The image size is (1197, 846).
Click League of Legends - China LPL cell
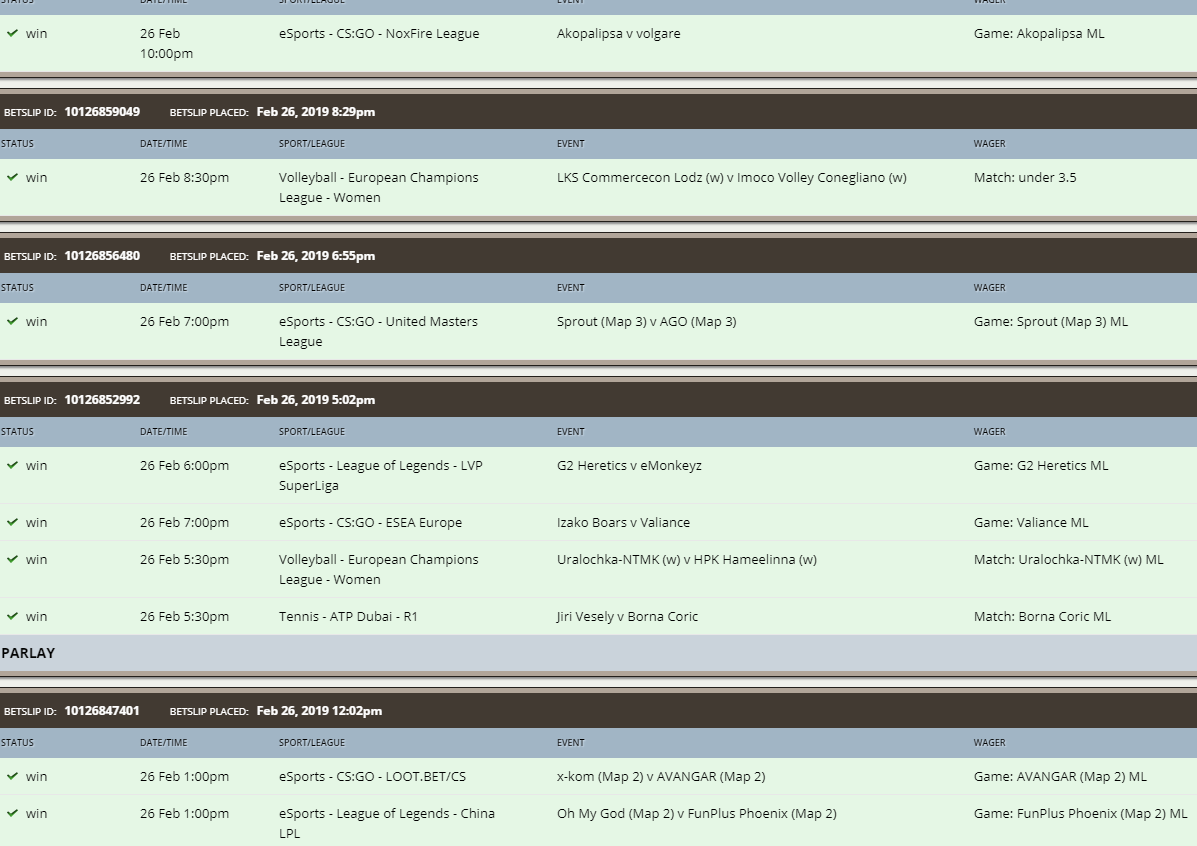(x=386, y=823)
